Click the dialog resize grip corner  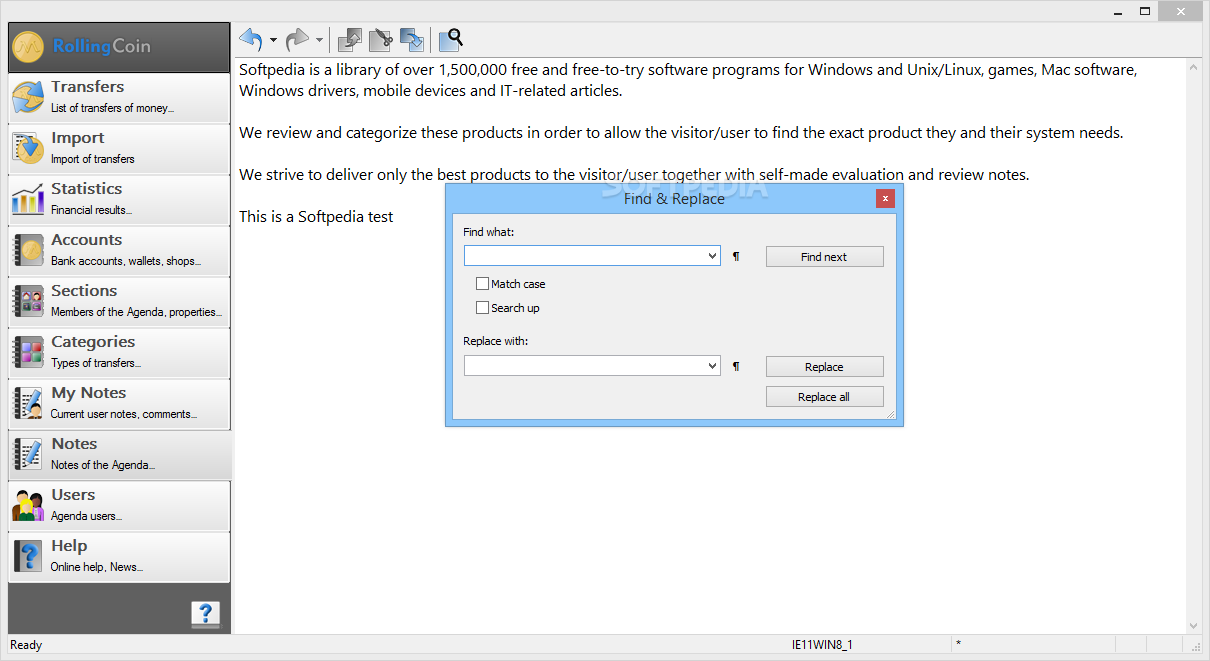pyautogui.click(x=890, y=414)
